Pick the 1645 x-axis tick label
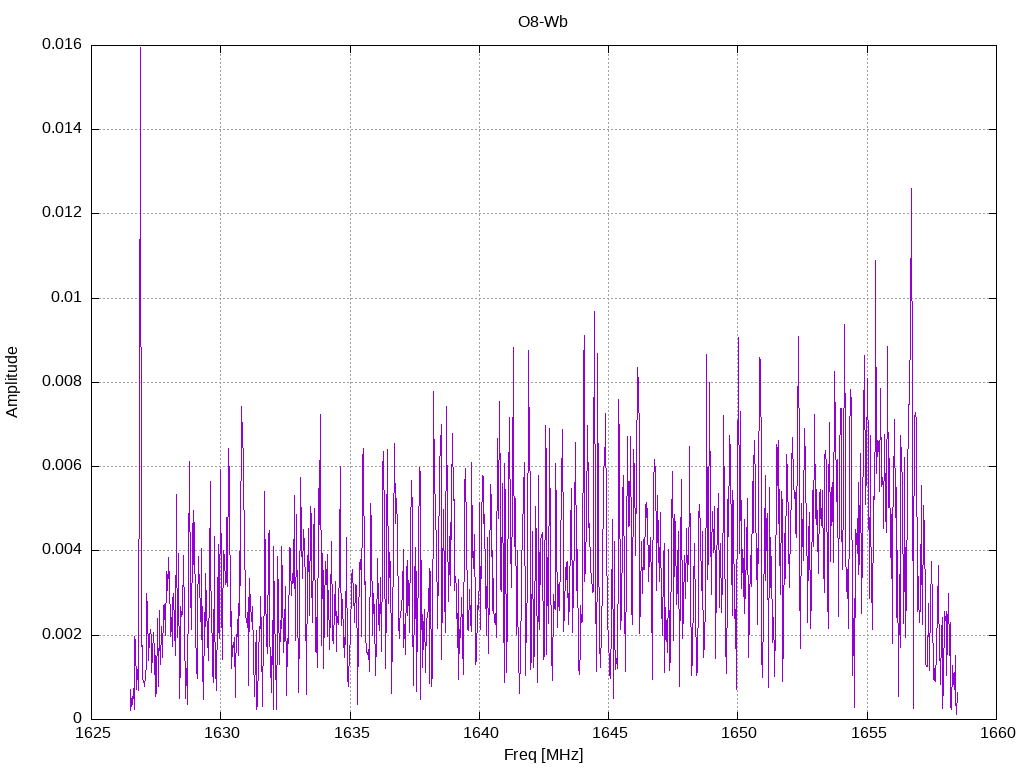The width and height of the screenshot is (1024, 768). pos(608,733)
